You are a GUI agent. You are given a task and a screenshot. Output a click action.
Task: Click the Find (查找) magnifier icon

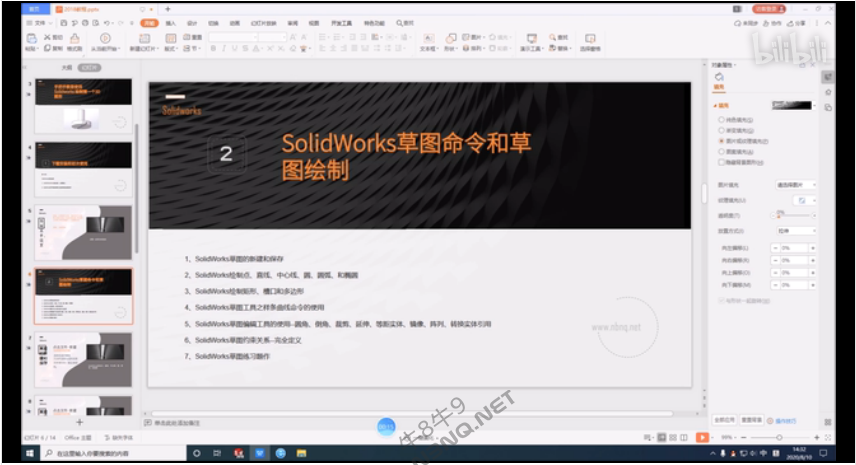[552, 37]
